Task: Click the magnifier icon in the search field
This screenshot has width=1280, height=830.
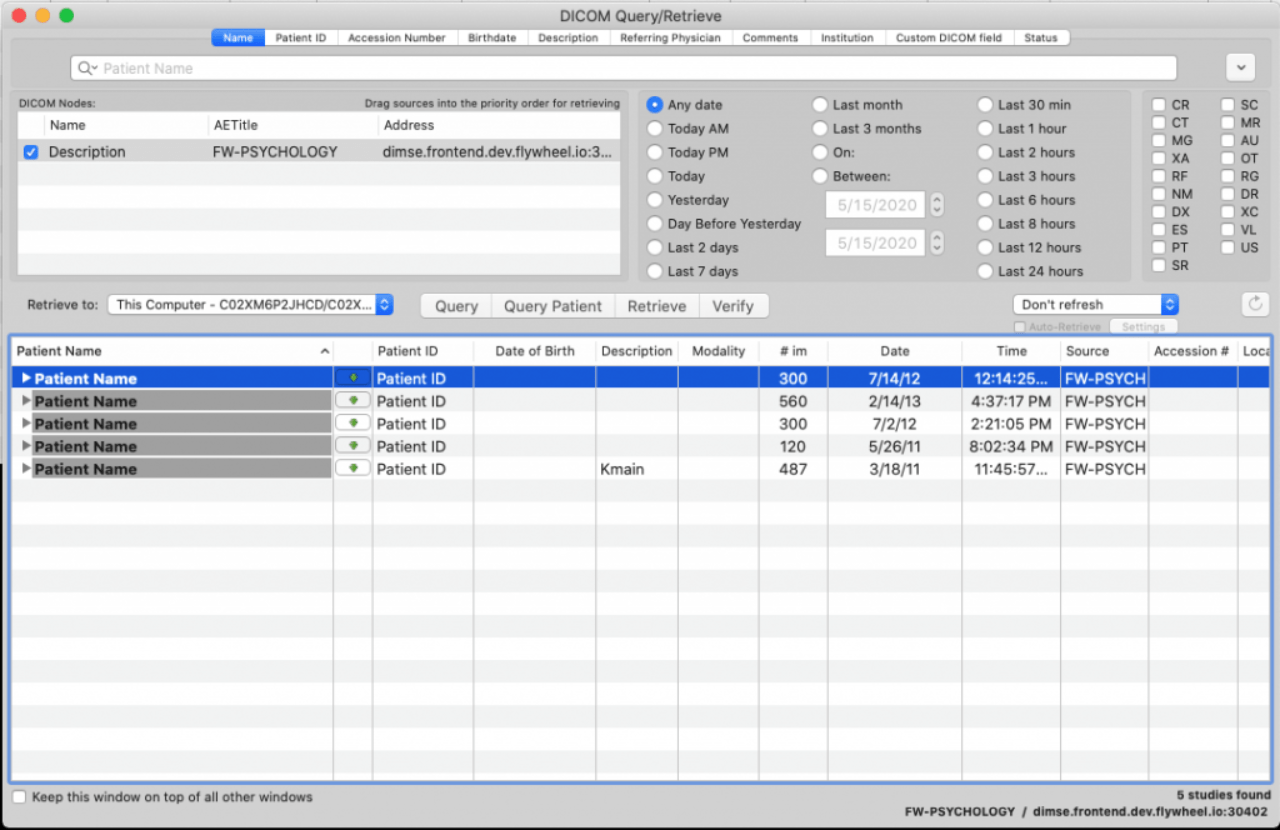Action: (86, 68)
